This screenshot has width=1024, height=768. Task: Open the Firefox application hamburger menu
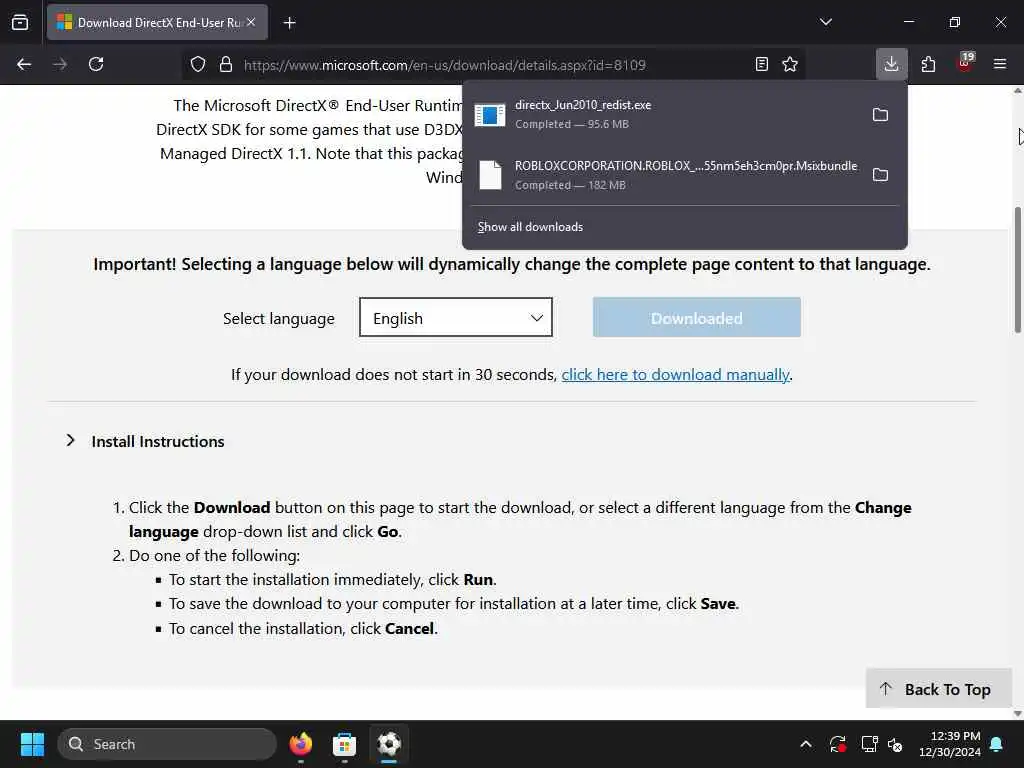click(x=1000, y=64)
